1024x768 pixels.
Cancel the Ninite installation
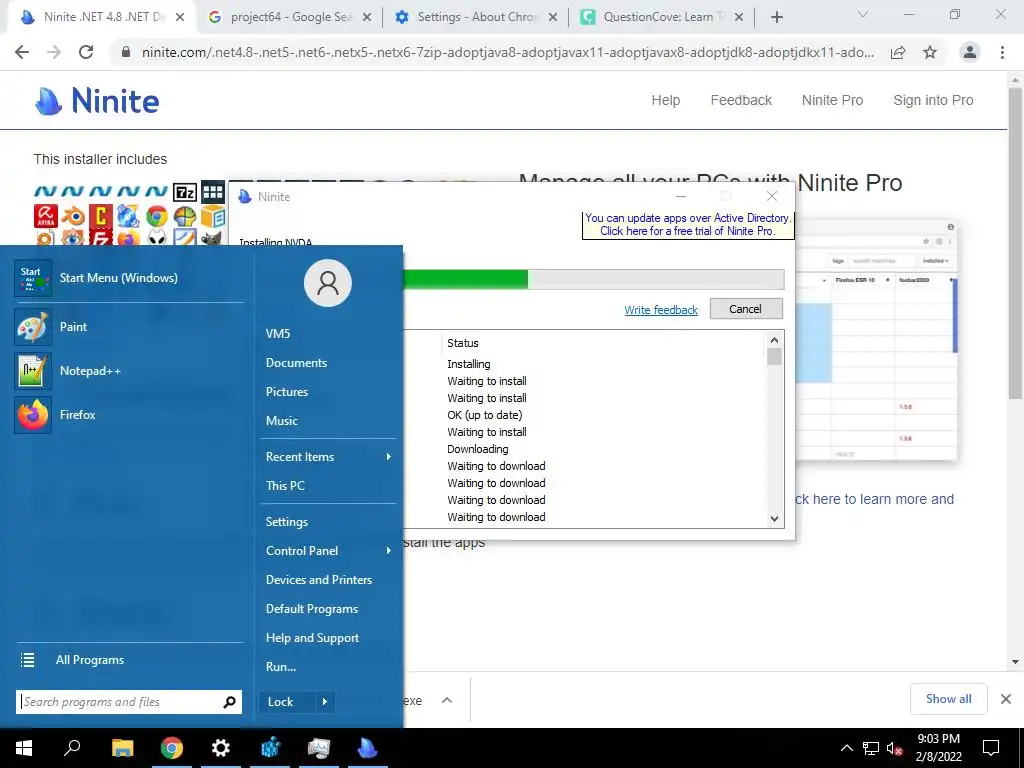click(746, 309)
